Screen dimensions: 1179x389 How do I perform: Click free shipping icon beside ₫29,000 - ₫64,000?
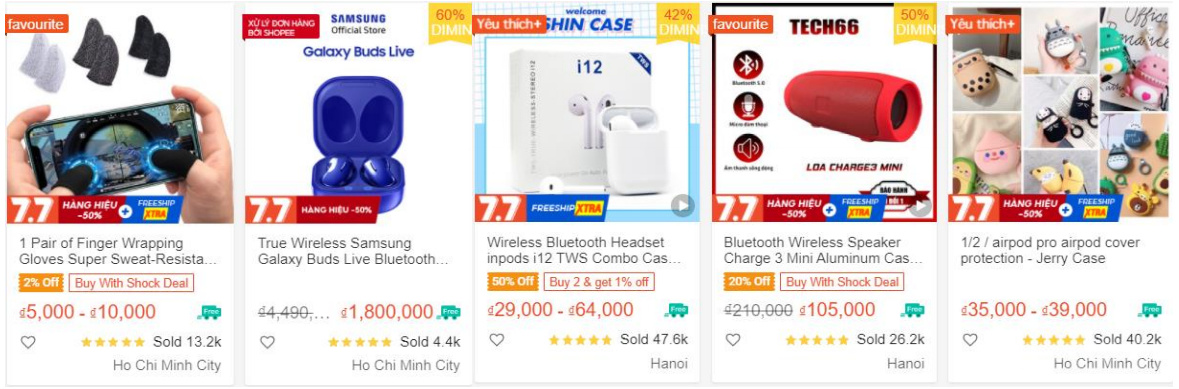click(x=677, y=310)
